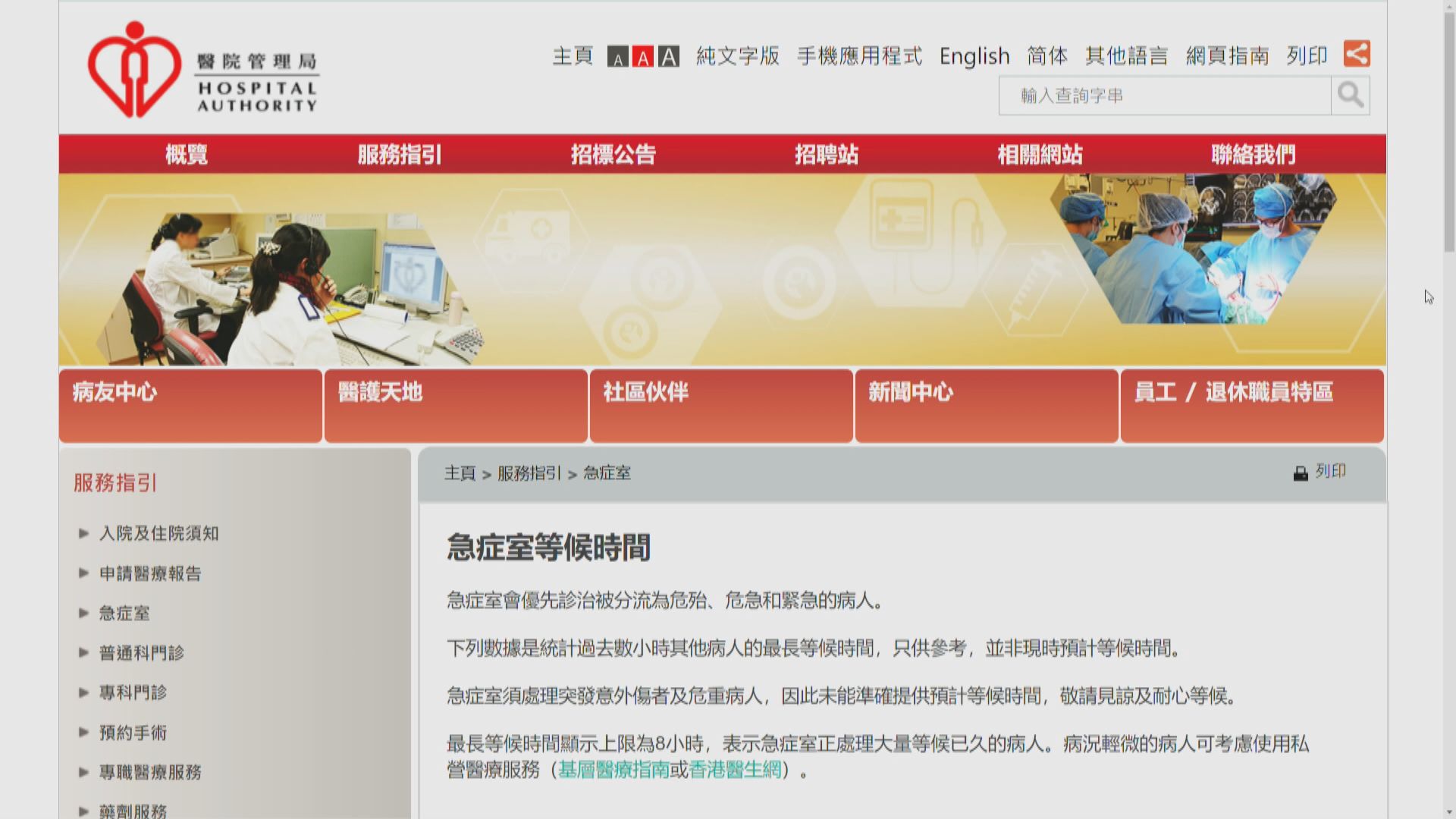The width and height of the screenshot is (1456, 819).
Task: Click the red share icon
Action: pos(1356,54)
